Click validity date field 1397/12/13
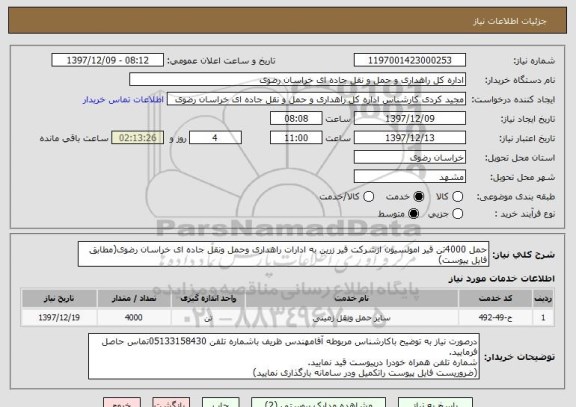 [410, 138]
